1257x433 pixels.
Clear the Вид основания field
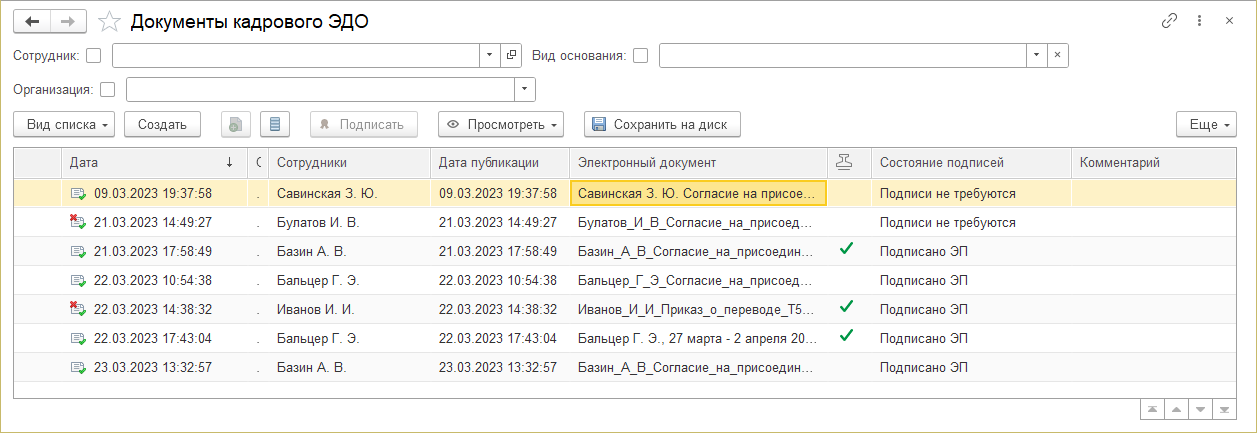pos(1057,56)
